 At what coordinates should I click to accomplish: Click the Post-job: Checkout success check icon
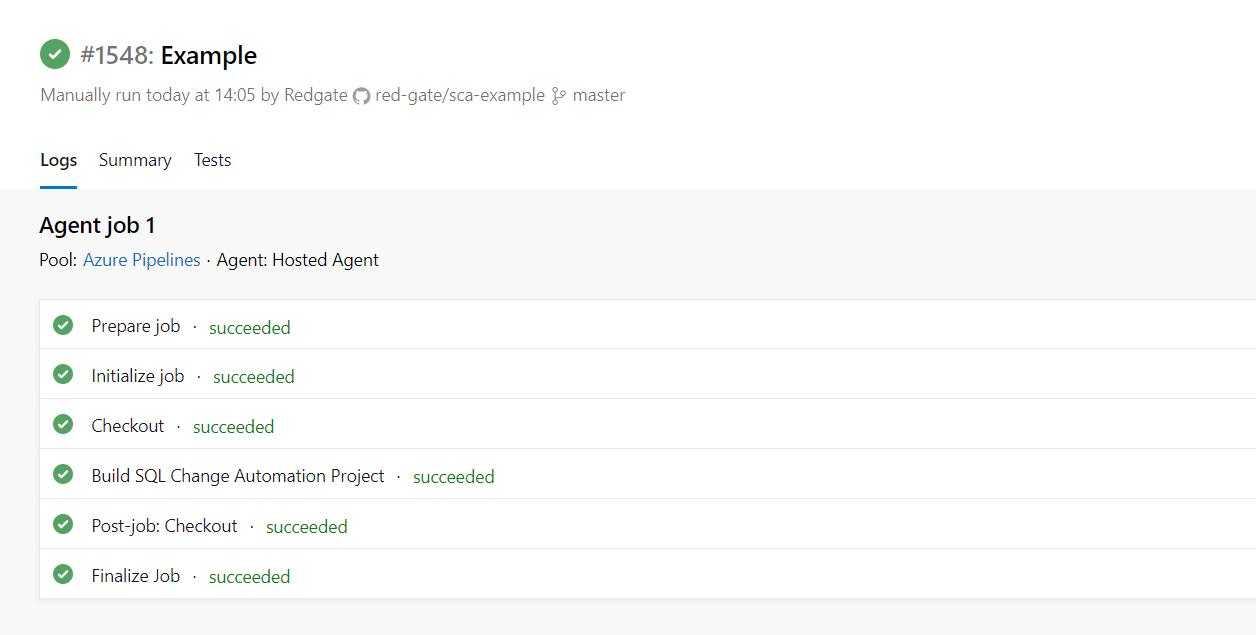click(63, 525)
